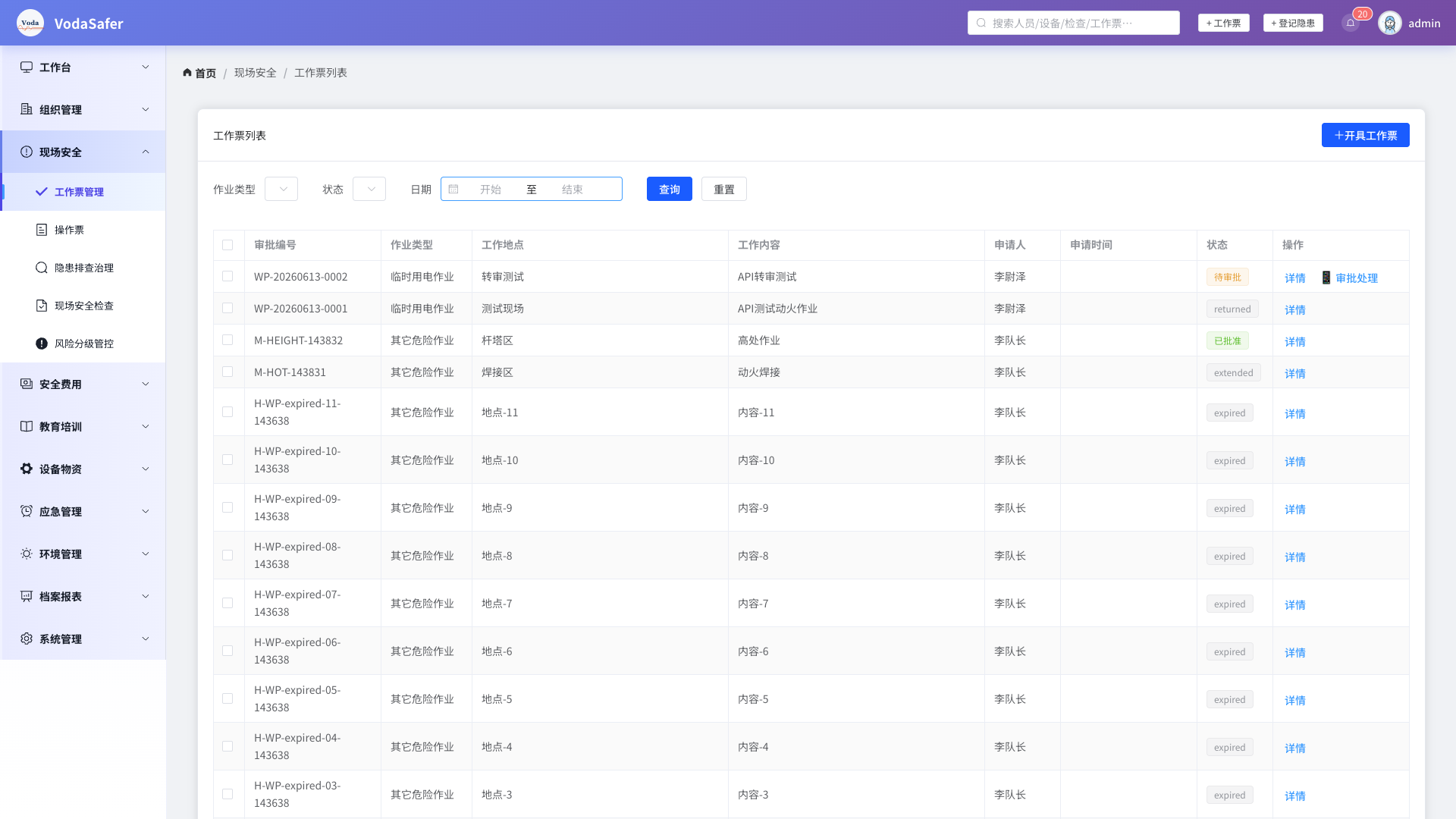
Task: Click the VodaSafer logo icon
Action: [30, 23]
